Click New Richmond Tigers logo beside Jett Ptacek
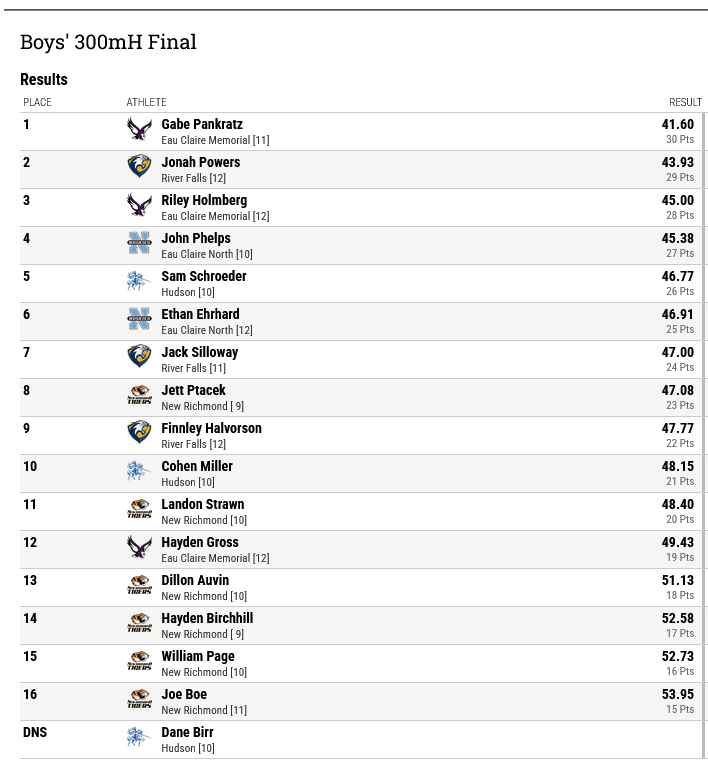This screenshot has height=767, width=708. (139, 395)
